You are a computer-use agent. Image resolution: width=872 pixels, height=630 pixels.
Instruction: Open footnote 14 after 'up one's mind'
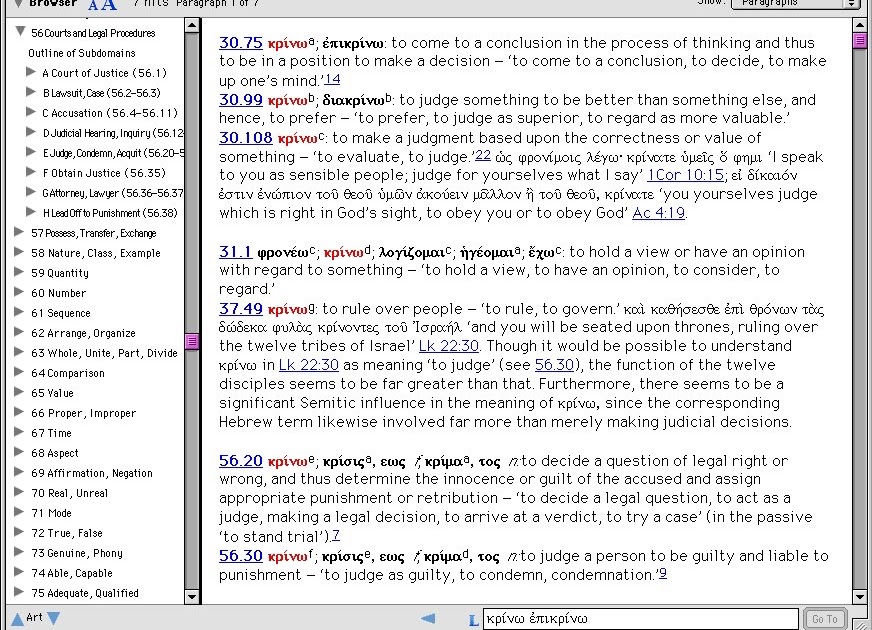click(332, 79)
